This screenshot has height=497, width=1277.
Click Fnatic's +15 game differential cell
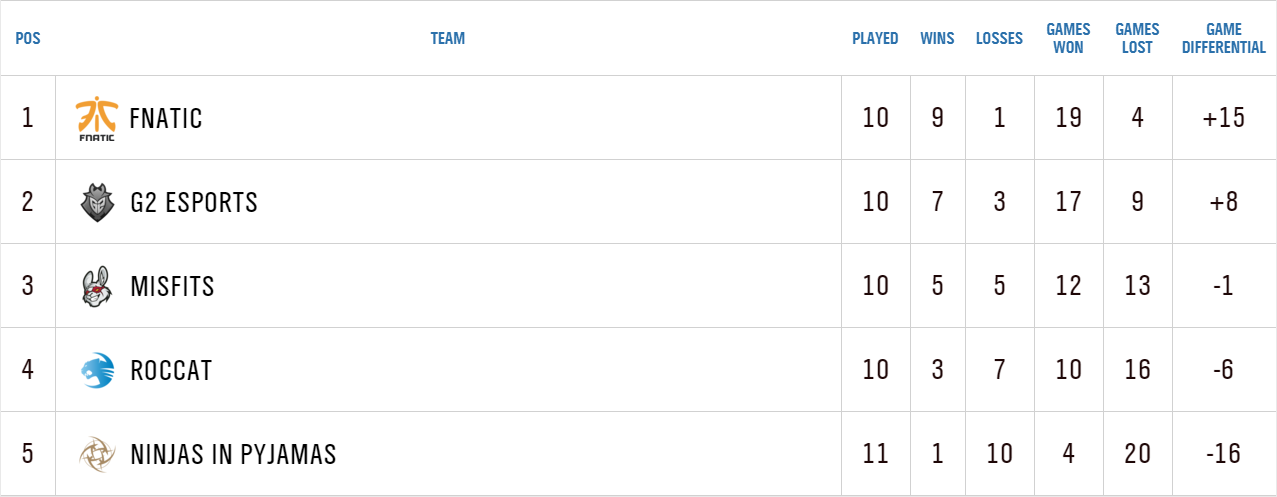1224,118
